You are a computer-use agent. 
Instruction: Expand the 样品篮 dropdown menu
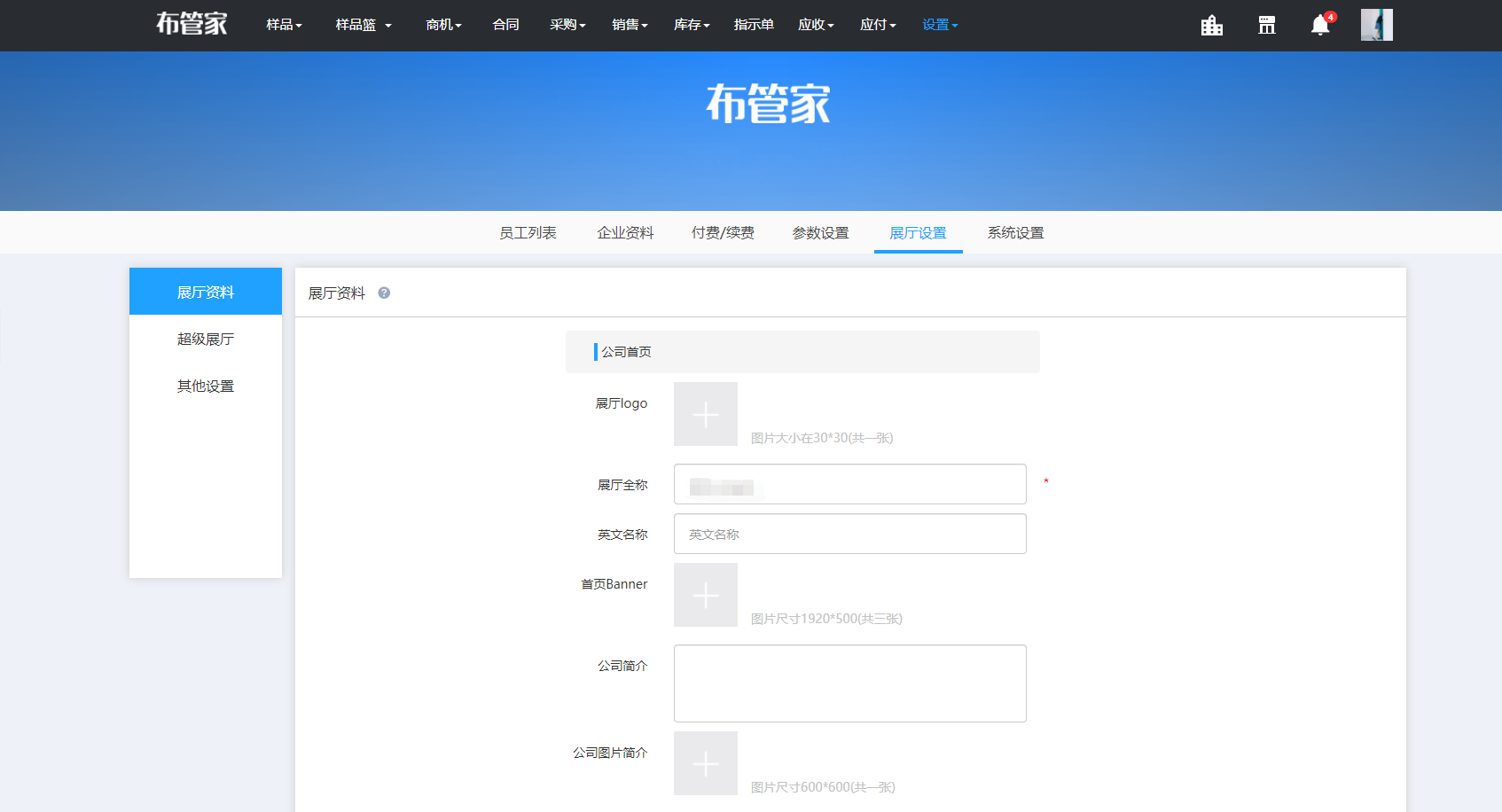tap(364, 25)
